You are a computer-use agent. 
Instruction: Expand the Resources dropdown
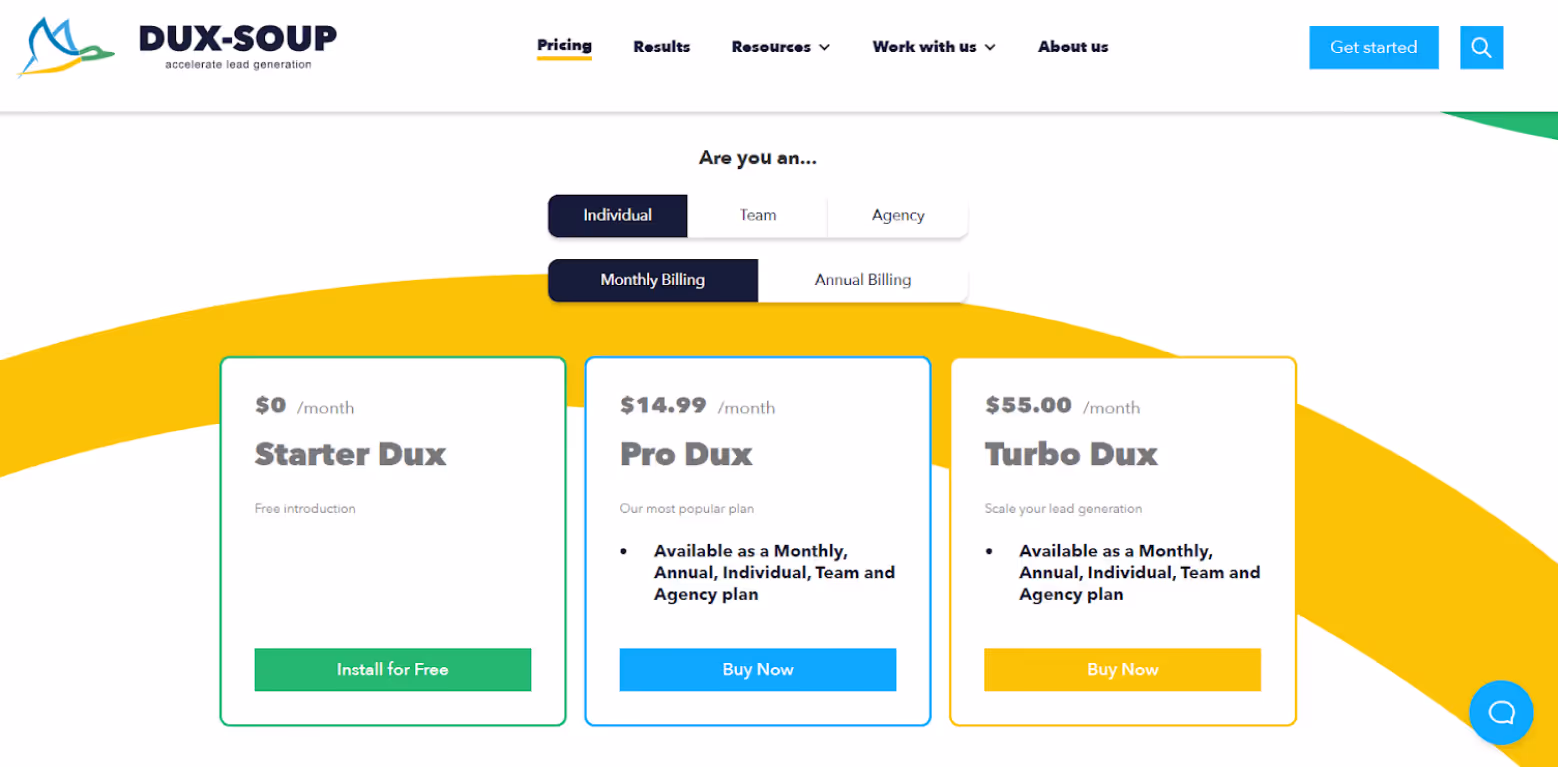pos(780,46)
